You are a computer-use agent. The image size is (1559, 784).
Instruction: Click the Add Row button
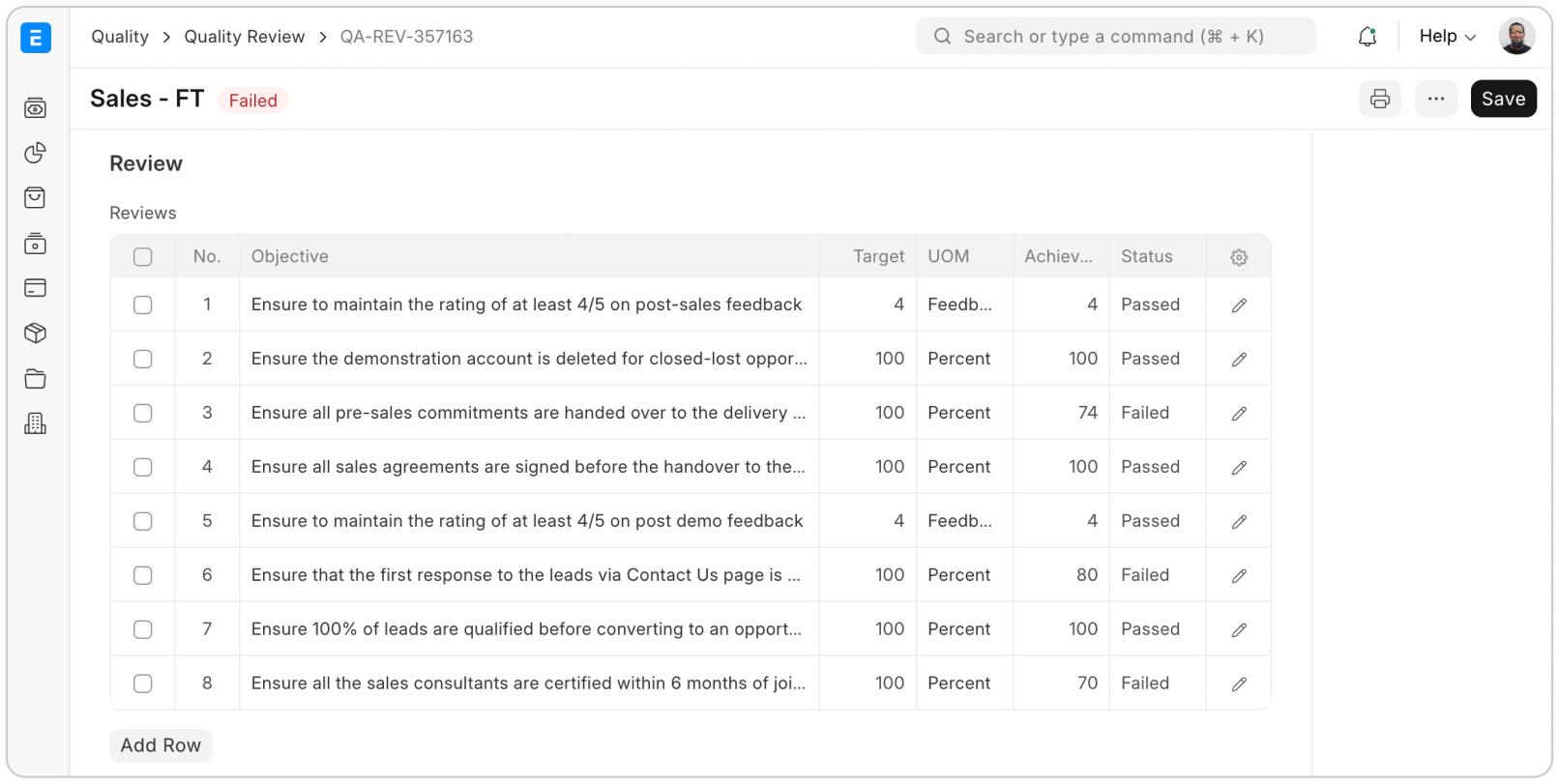161,745
